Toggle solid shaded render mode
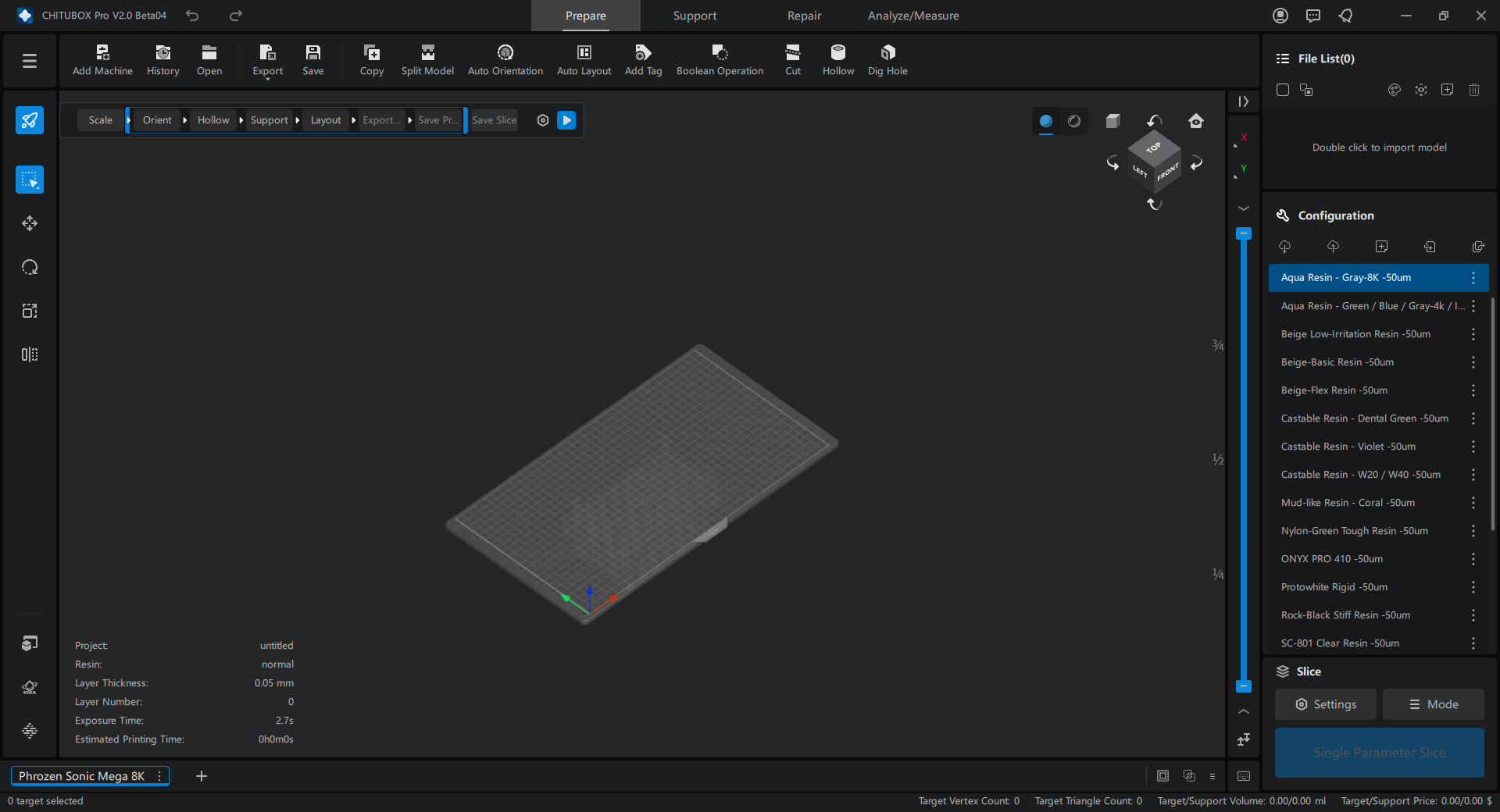The image size is (1500, 812). point(1046,121)
